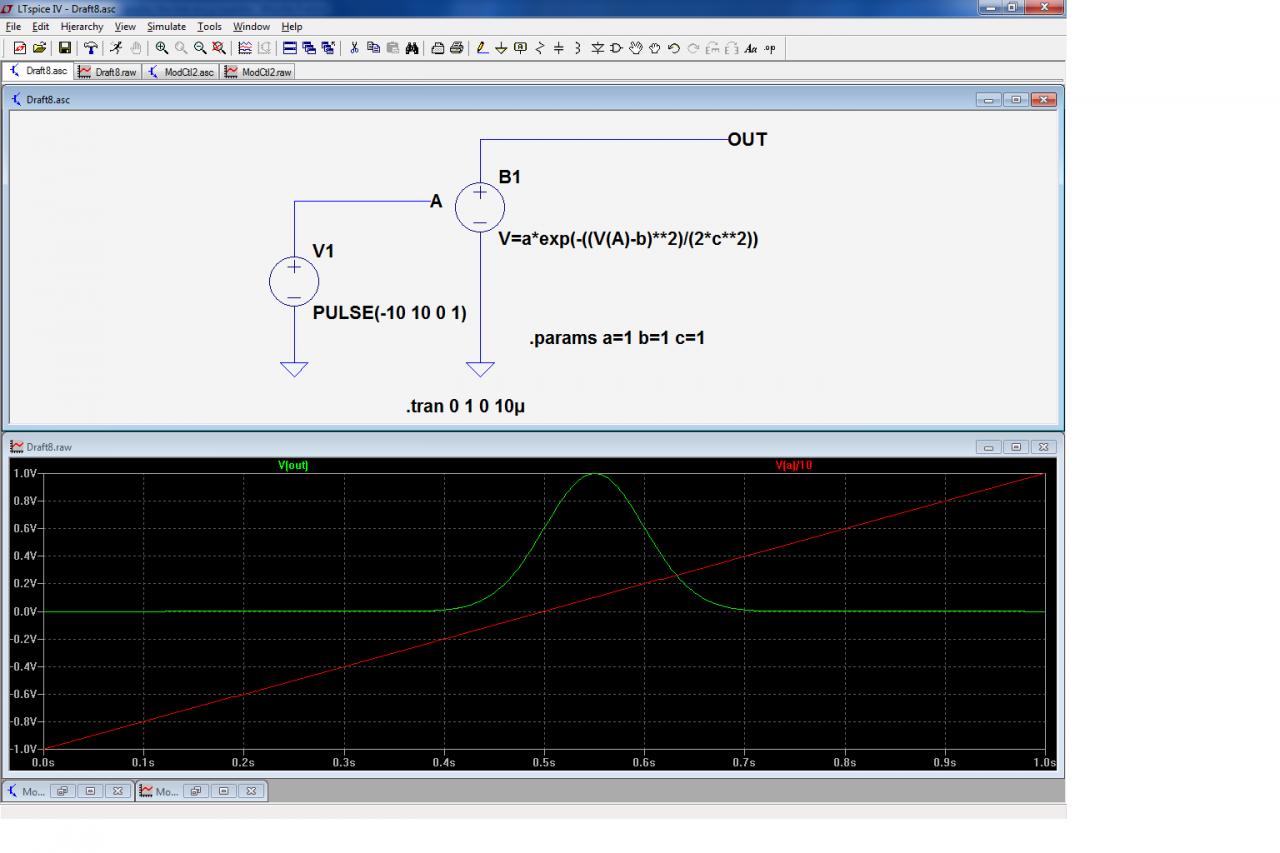Image resolution: width=1280 pixels, height=853 pixels.
Task: Click the .tran 0 1 0 10µ directive
Action: pos(465,407)
